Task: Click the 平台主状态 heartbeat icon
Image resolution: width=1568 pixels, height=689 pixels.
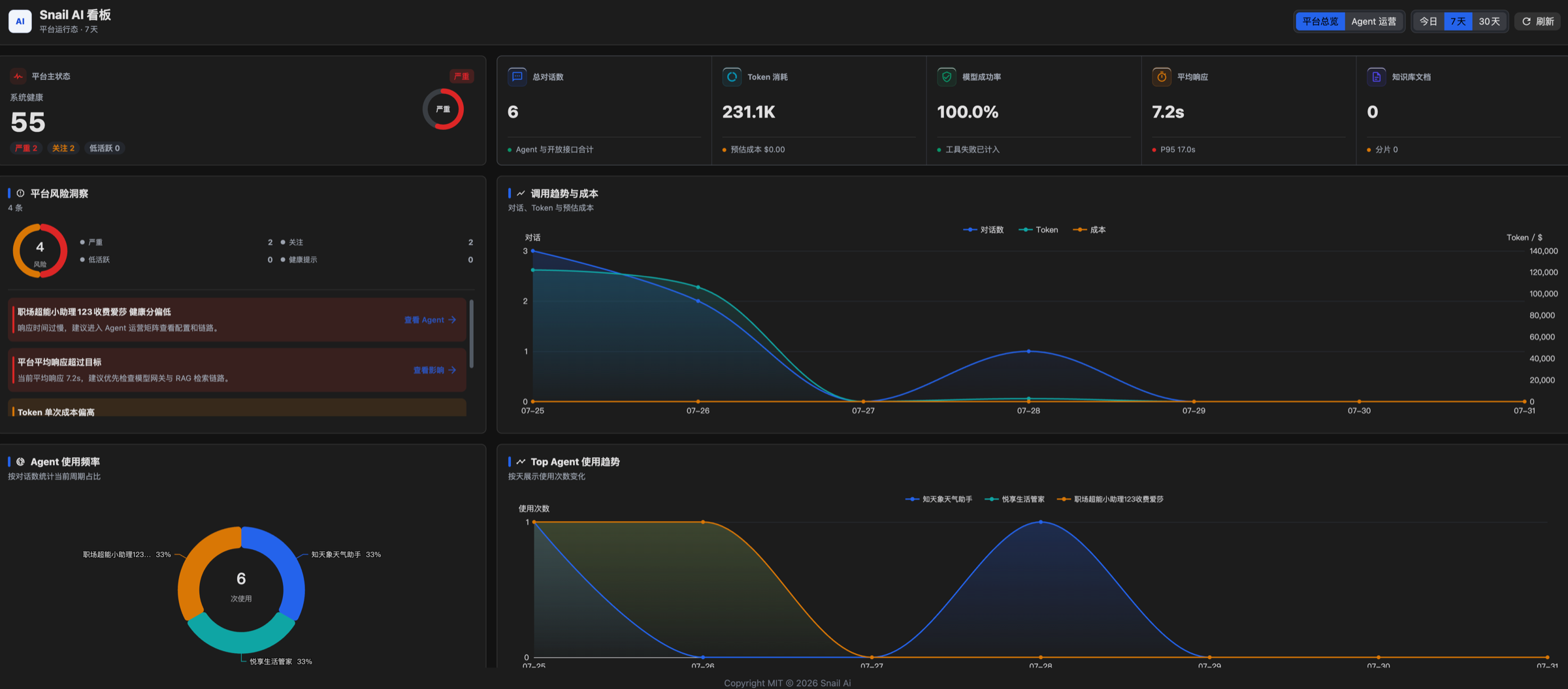Action: (x=18, y=76)
